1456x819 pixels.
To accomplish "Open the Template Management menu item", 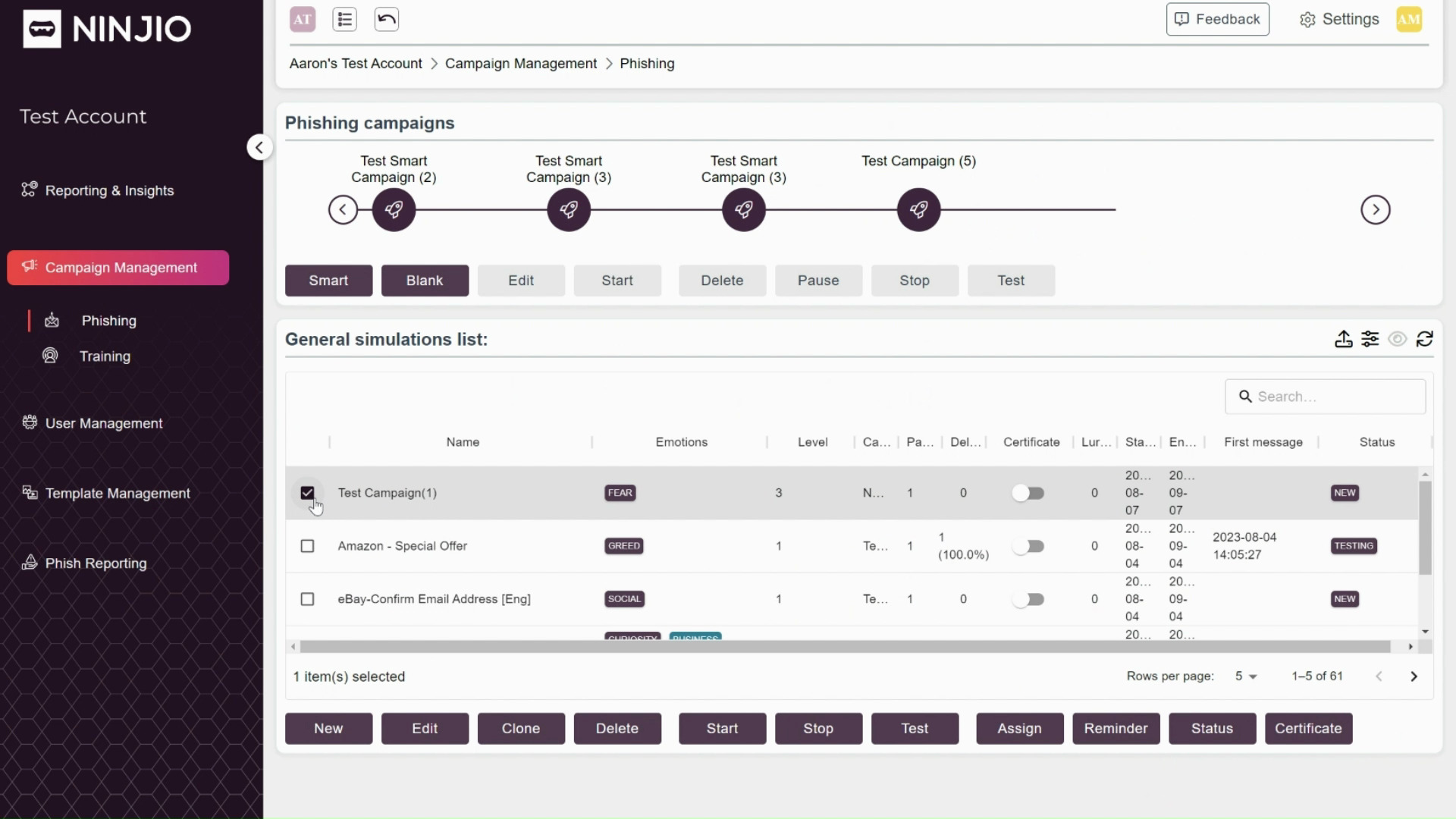I will pos(118,494).
